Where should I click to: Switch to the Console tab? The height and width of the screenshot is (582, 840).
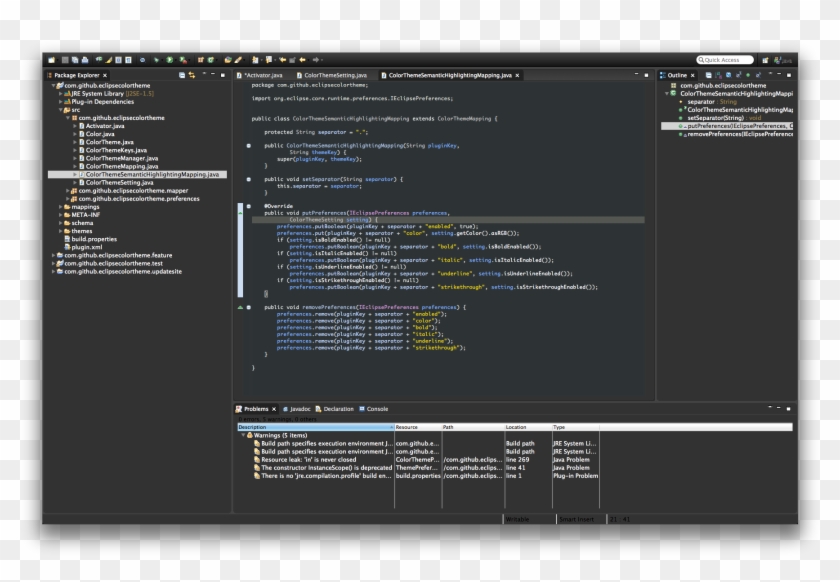click(376, 409)
